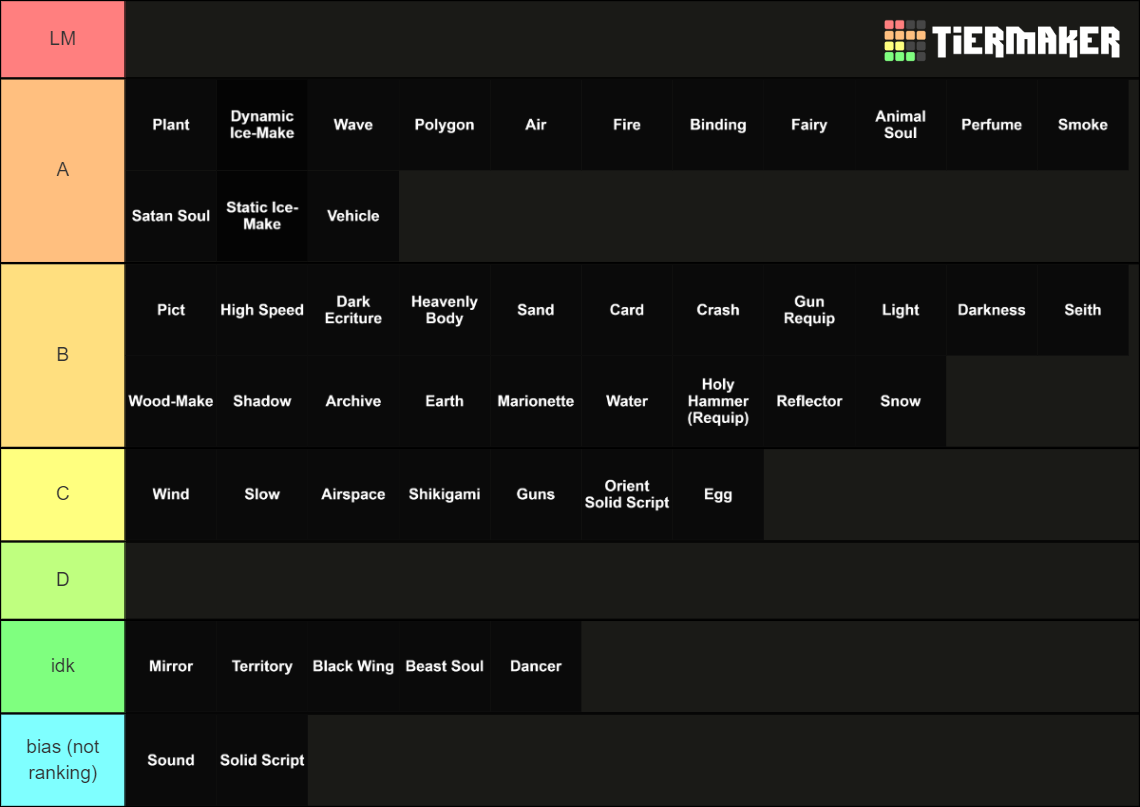Pick the Sand tile

click(x=536, y=310)
